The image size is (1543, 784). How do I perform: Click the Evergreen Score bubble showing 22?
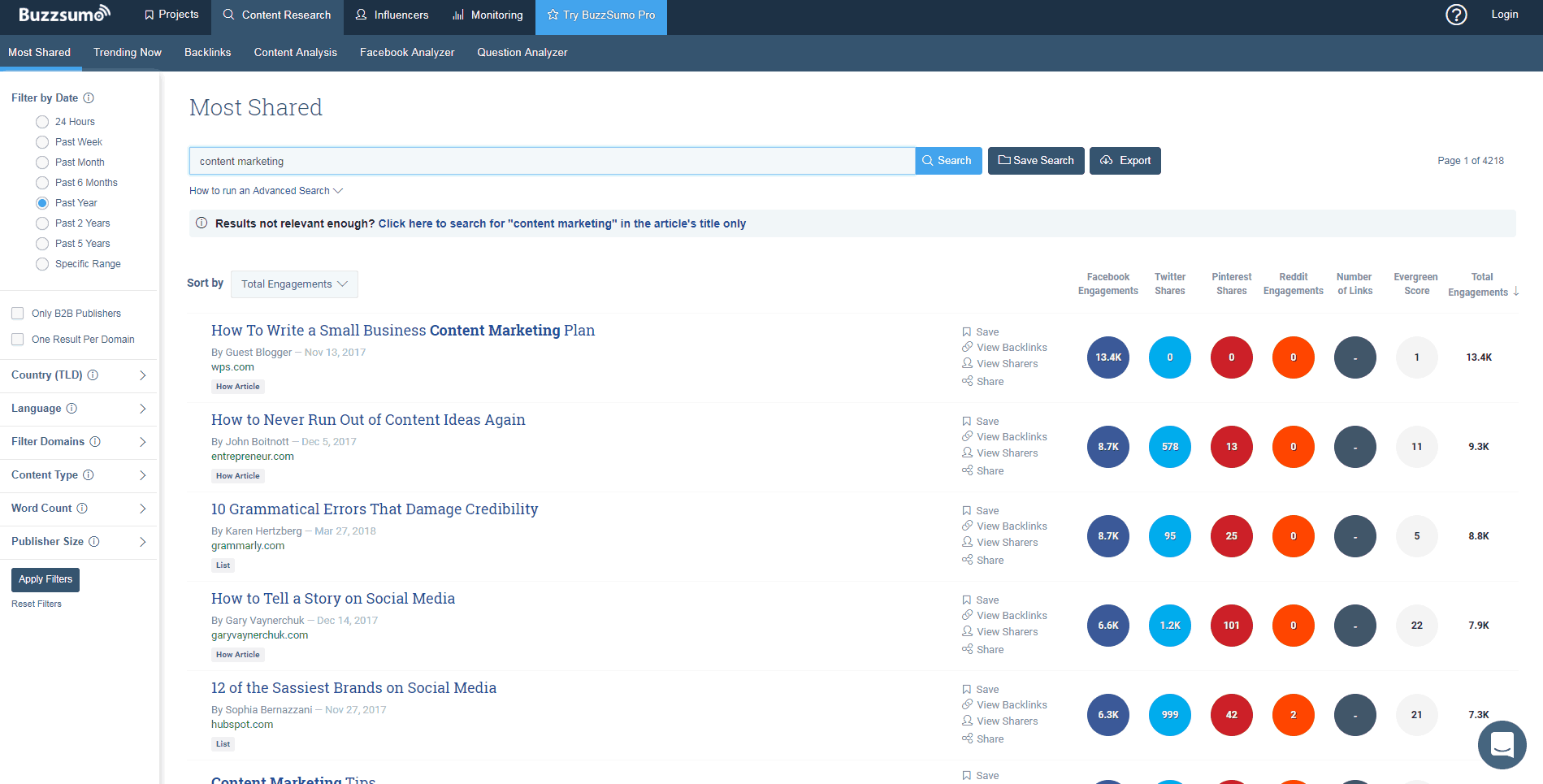(x=1417, y=626)
